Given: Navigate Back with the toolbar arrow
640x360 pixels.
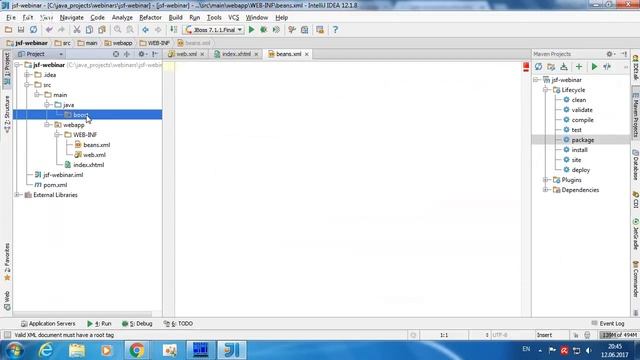Looking at the screenshot, I should tap(145, 30).
